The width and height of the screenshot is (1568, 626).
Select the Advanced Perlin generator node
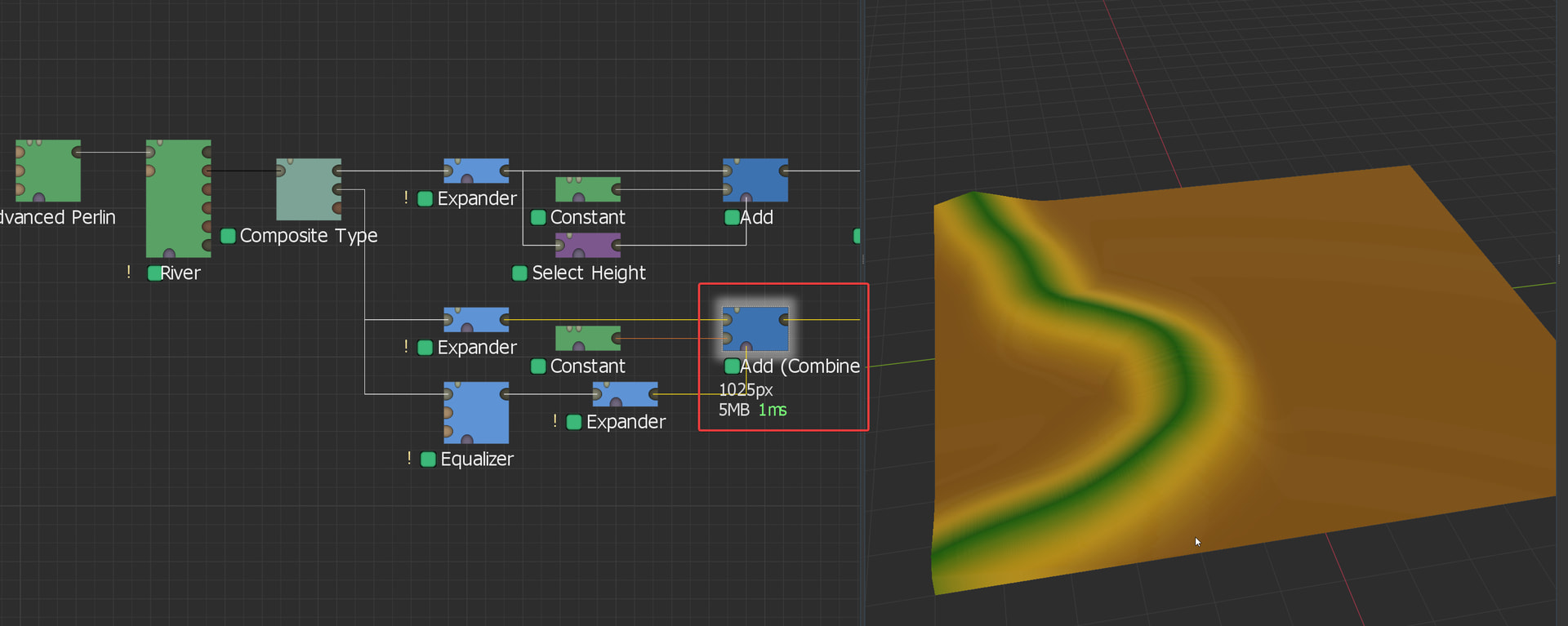(x=47, y=171)
